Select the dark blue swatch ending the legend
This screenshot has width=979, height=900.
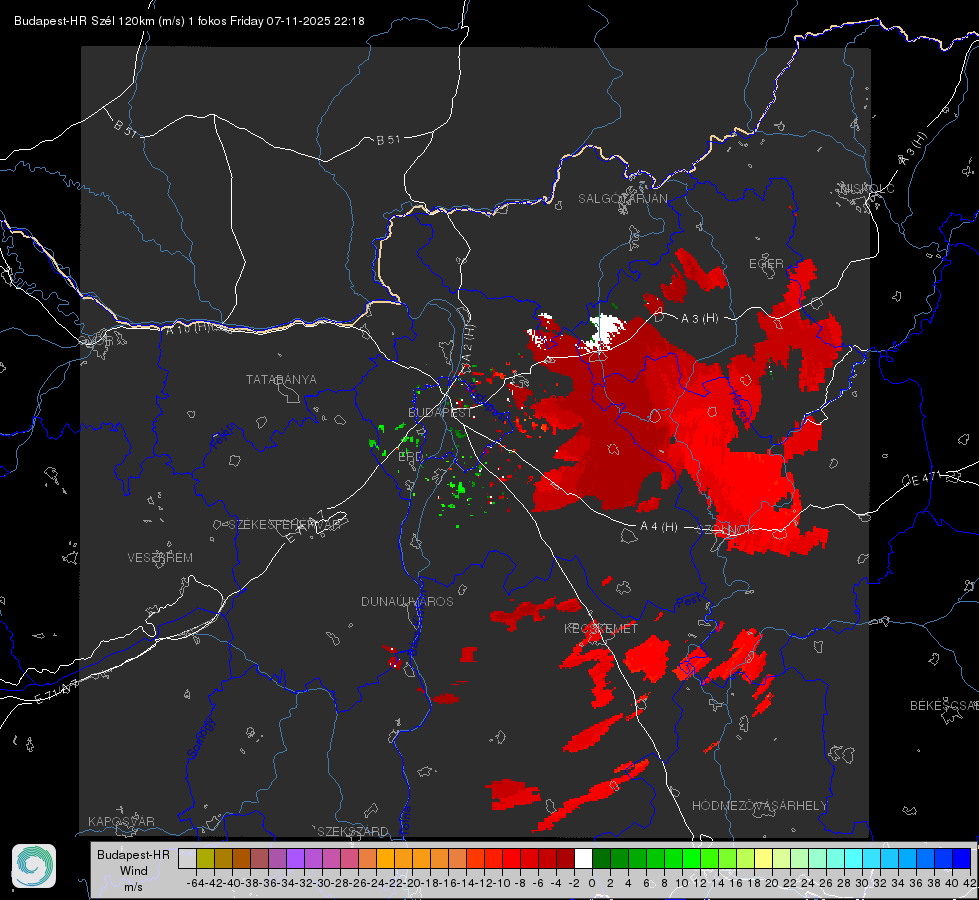tap(962, 859)
